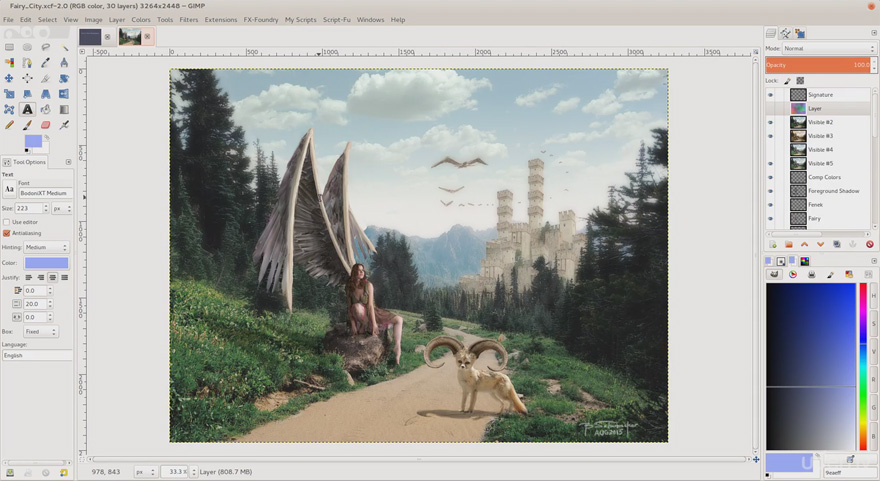Select the Measure compass tool
The image size is (880, 481).
click(64, 62)
